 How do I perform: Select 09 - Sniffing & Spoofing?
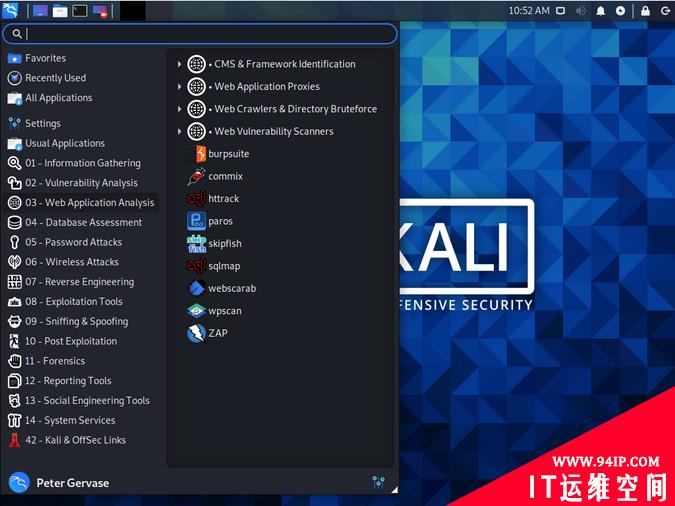pyautogui.click(x=68, y=322)
